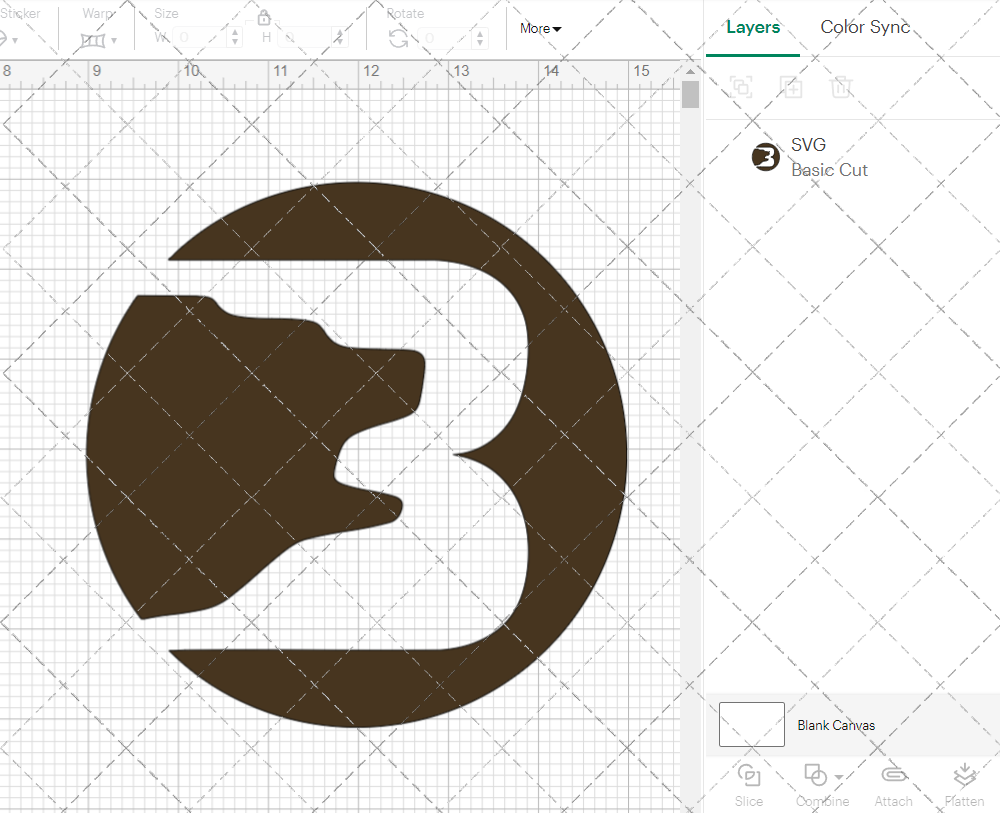Duplicate the layer using the duplicate icon

pyautogui.click(x=791, y=87)
